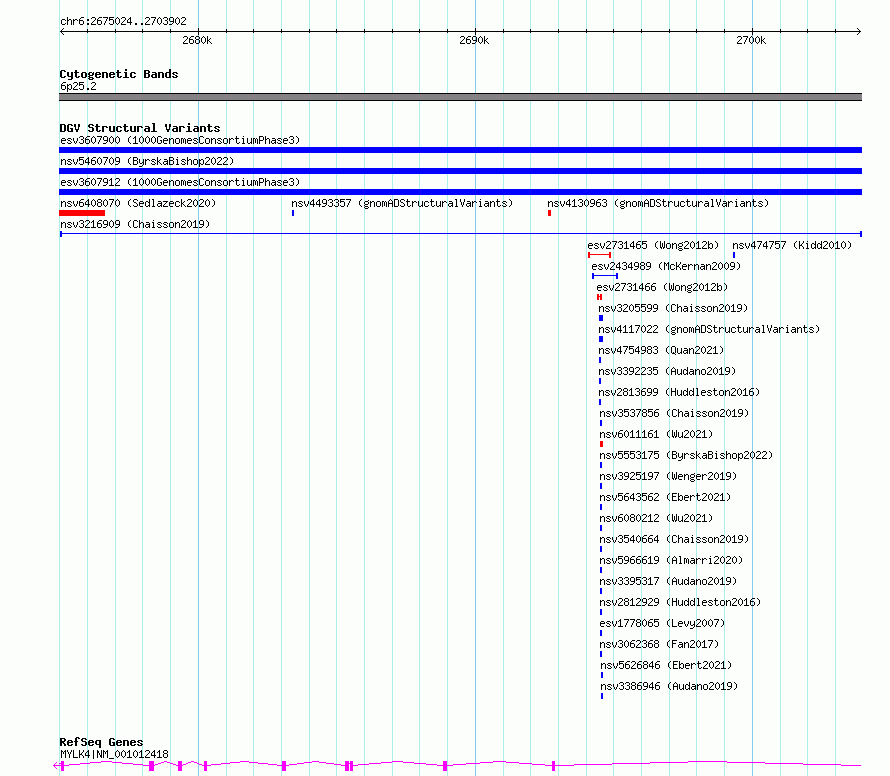Select nsv3062368 (Fan2017) label
The width and height of the screenshot is (890, 776).
659,644
